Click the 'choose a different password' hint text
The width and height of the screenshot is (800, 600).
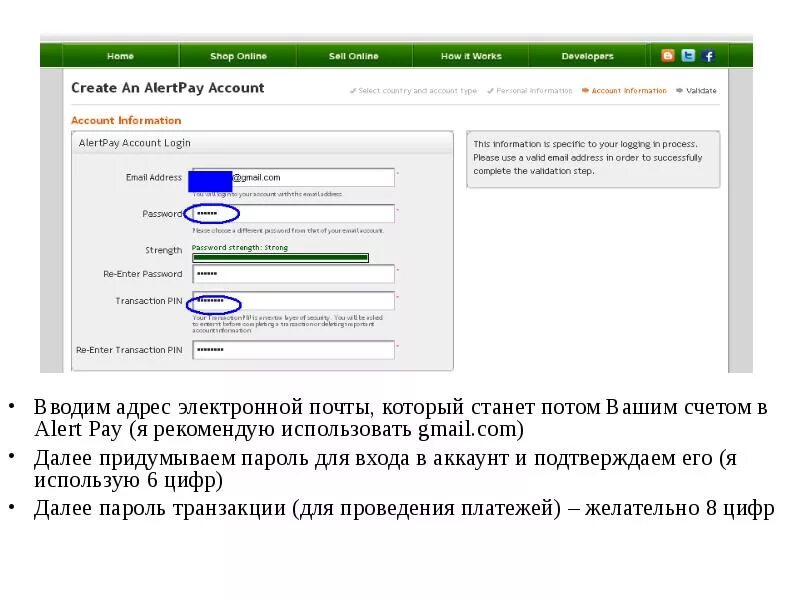(x=288, y=231)
